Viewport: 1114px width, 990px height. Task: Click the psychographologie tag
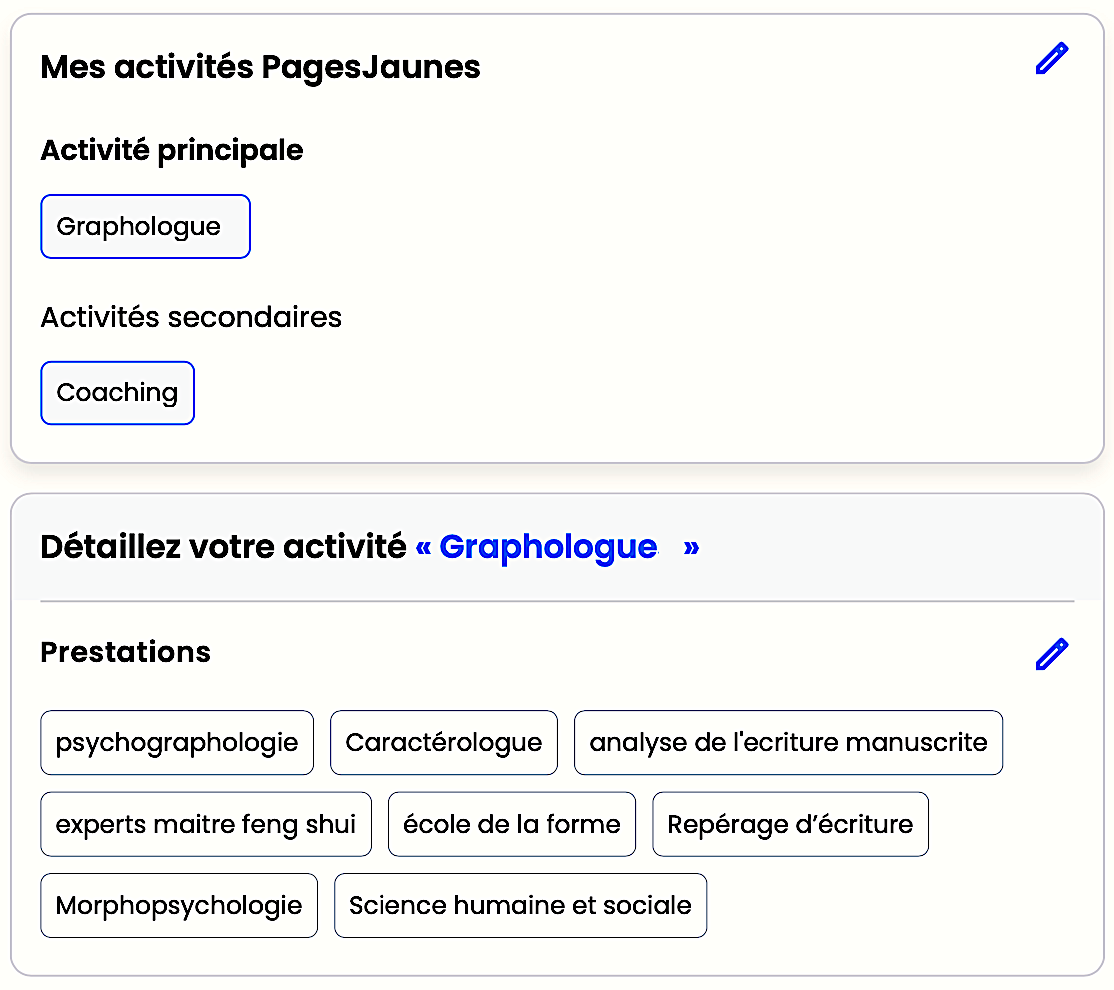177,743
